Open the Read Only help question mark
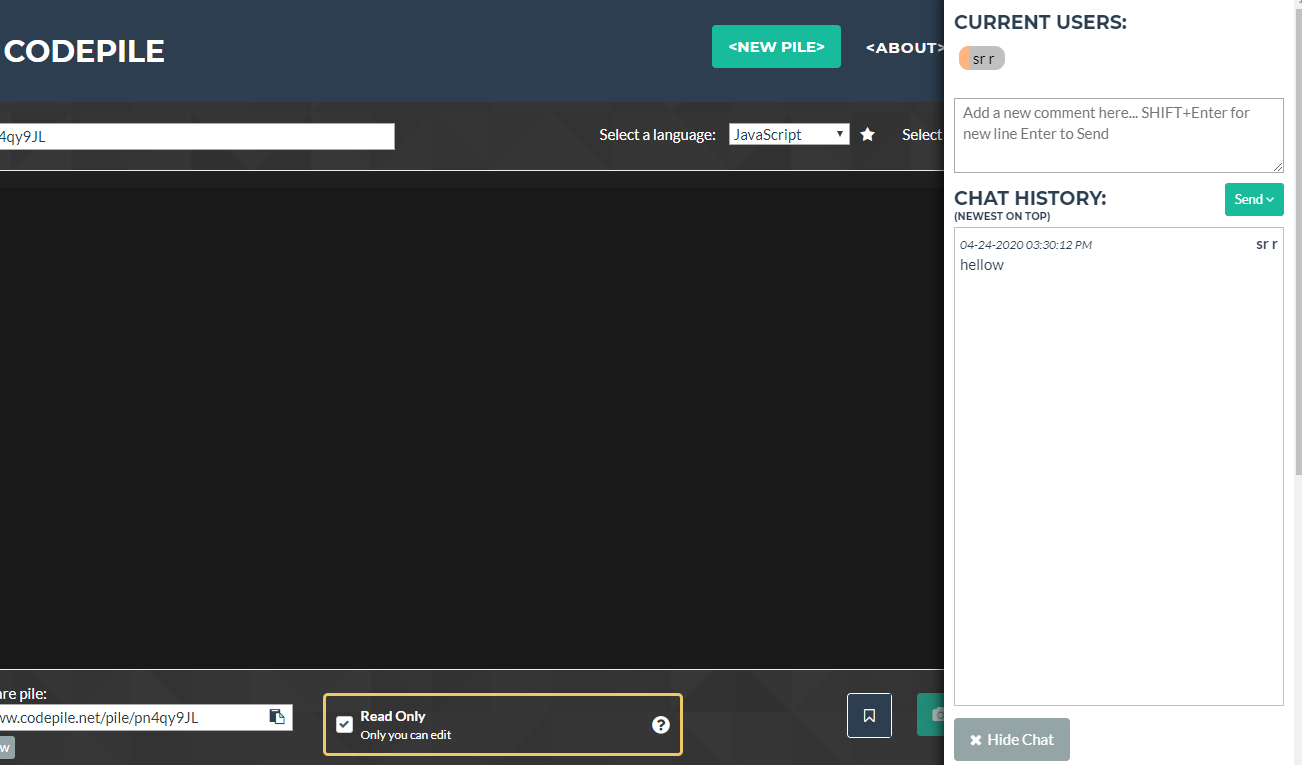Screen dimensions: 1302x765 (660, 725)
